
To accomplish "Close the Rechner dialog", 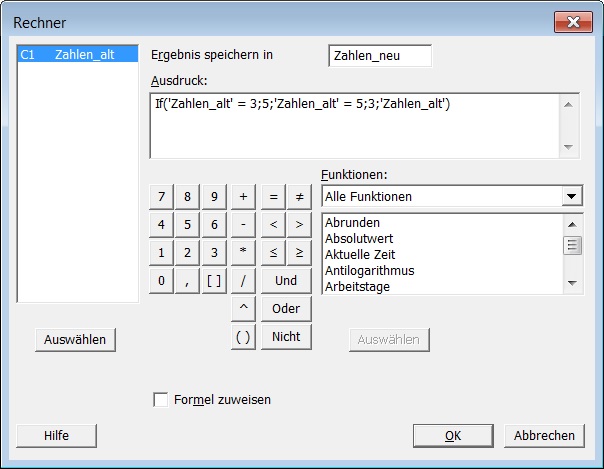I will pyautogui.click(x=573, y=22).
